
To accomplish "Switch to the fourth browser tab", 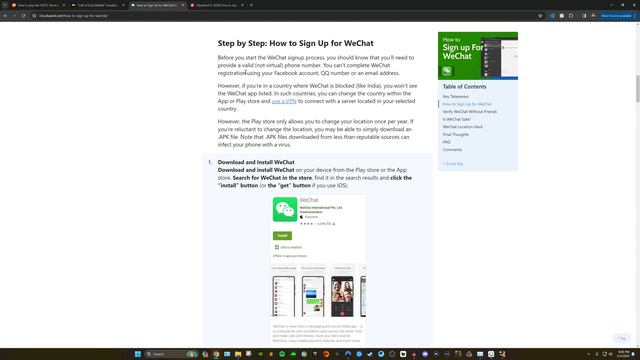I will pos(216,5).
